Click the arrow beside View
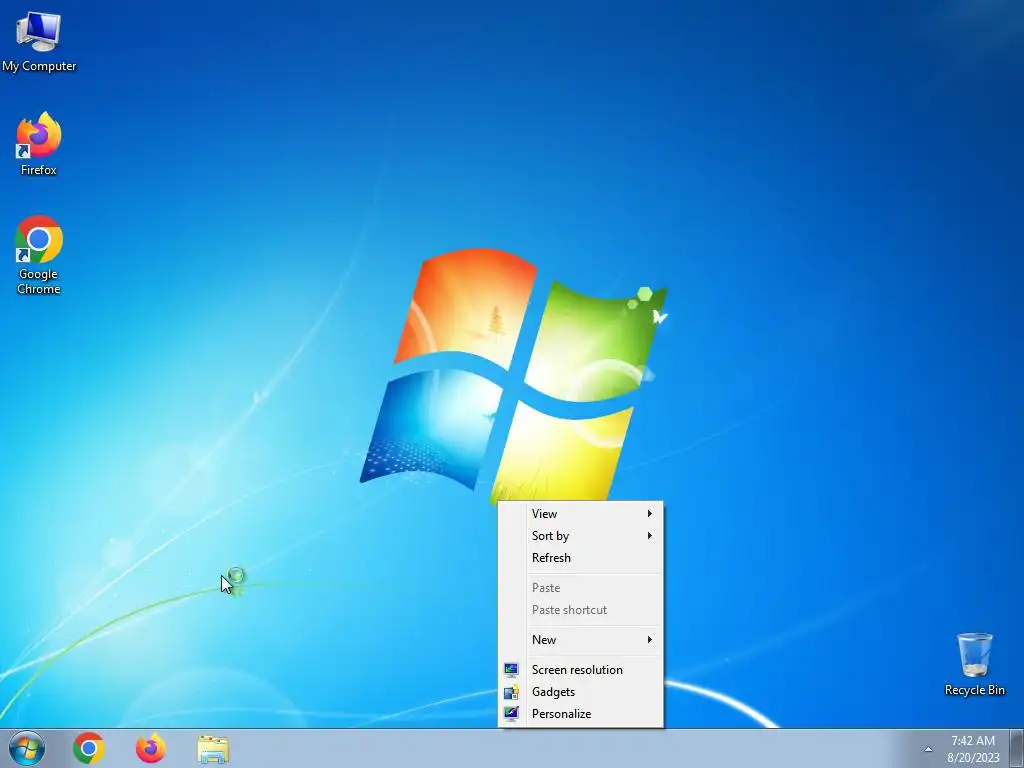Viewport: 1024px width, 768px height. 650,514
